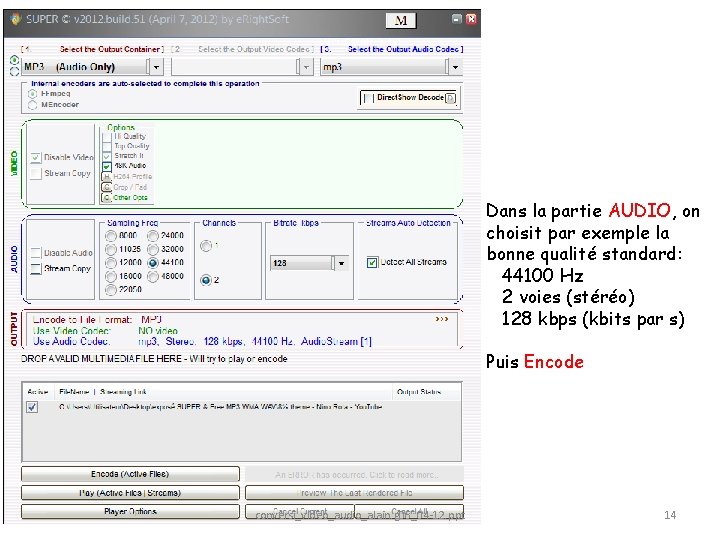This screenshot has height=540, width=720.
Task: Toggle the audio Stream Copy checkbox
Action: coord(36,269)
